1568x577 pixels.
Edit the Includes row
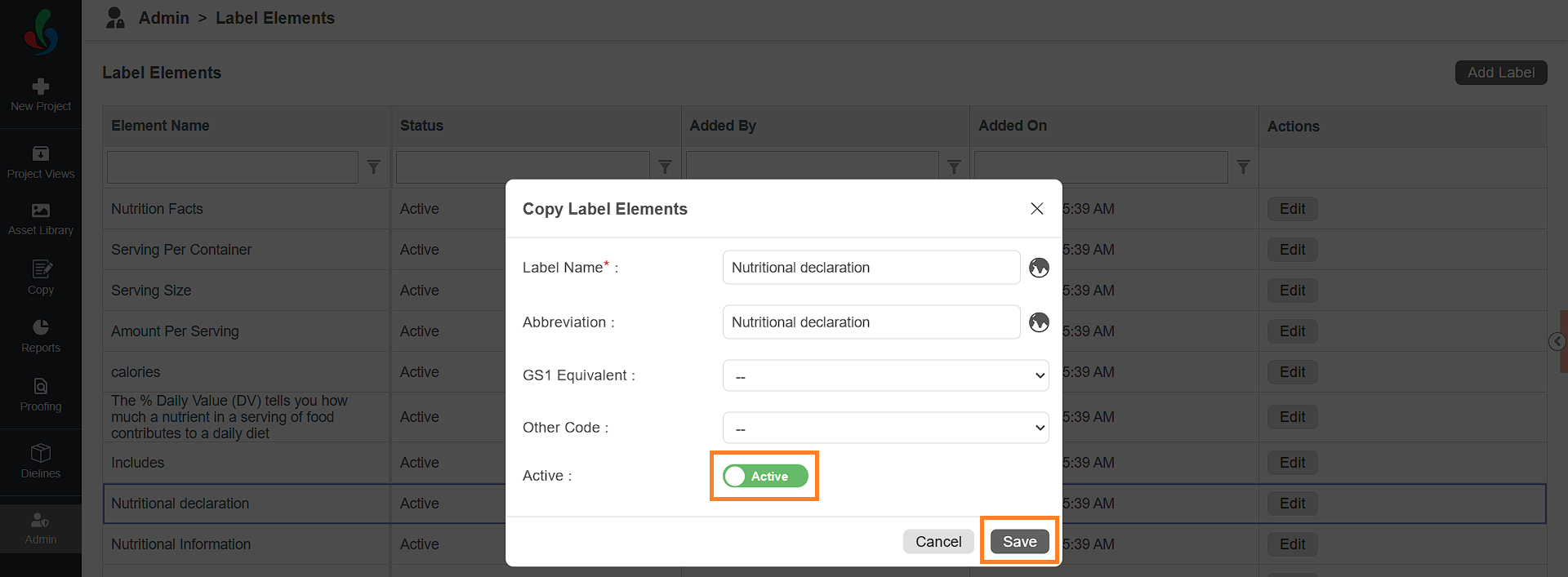tap(1292, 463)
